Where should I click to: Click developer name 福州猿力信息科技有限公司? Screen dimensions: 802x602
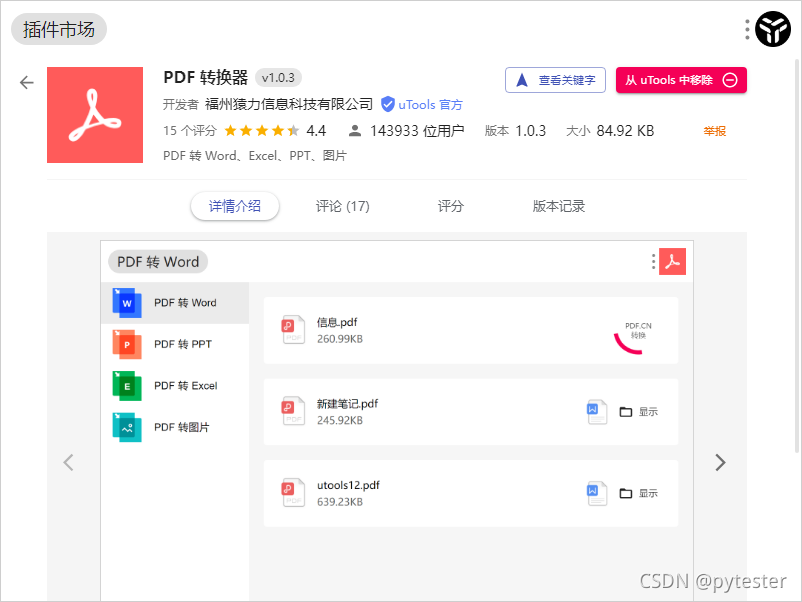pyautogui.click(x=289, y=104)
